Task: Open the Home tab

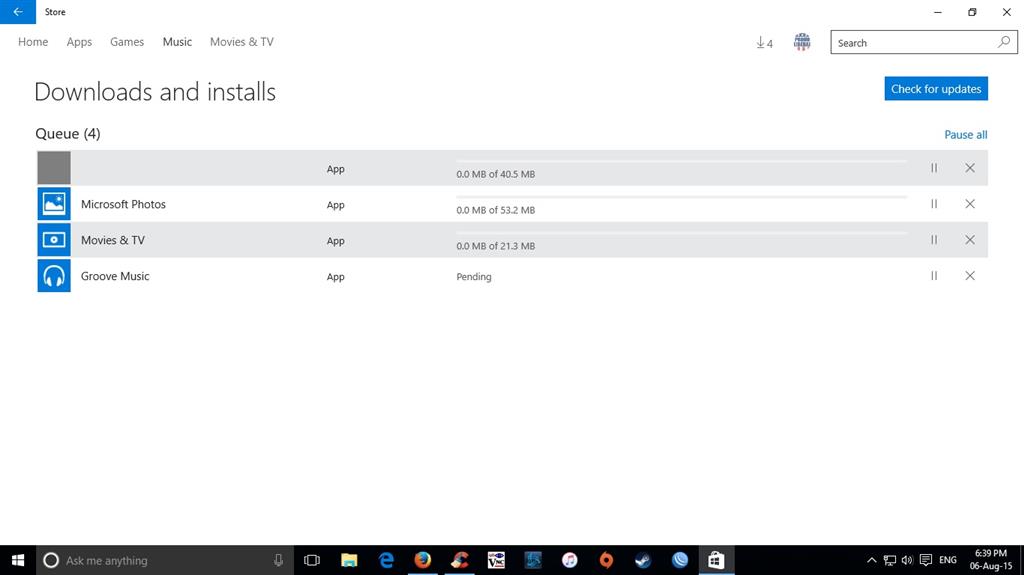Action: 33,42
